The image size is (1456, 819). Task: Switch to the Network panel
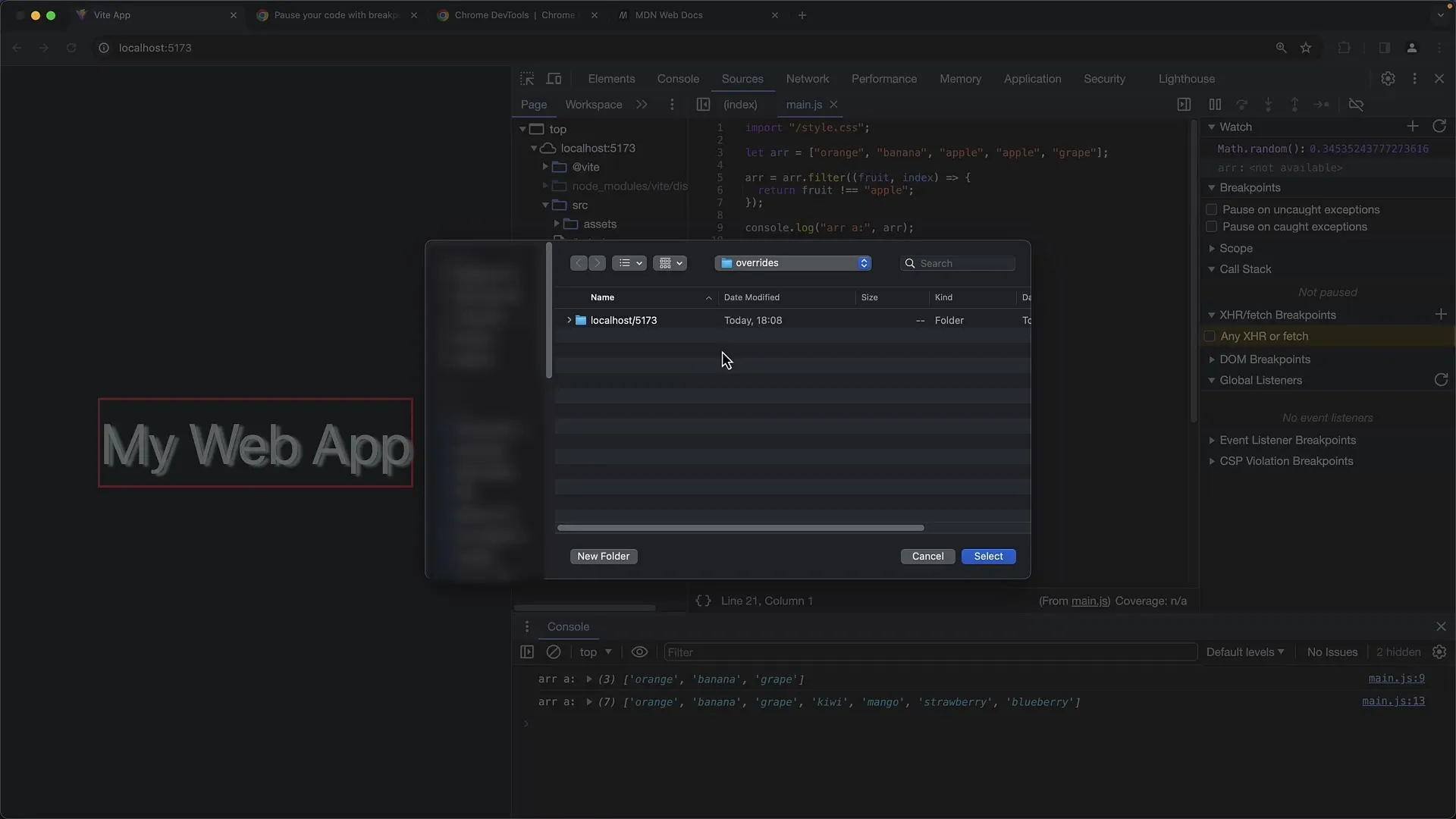pyautogui.click(x=807, y=79)
